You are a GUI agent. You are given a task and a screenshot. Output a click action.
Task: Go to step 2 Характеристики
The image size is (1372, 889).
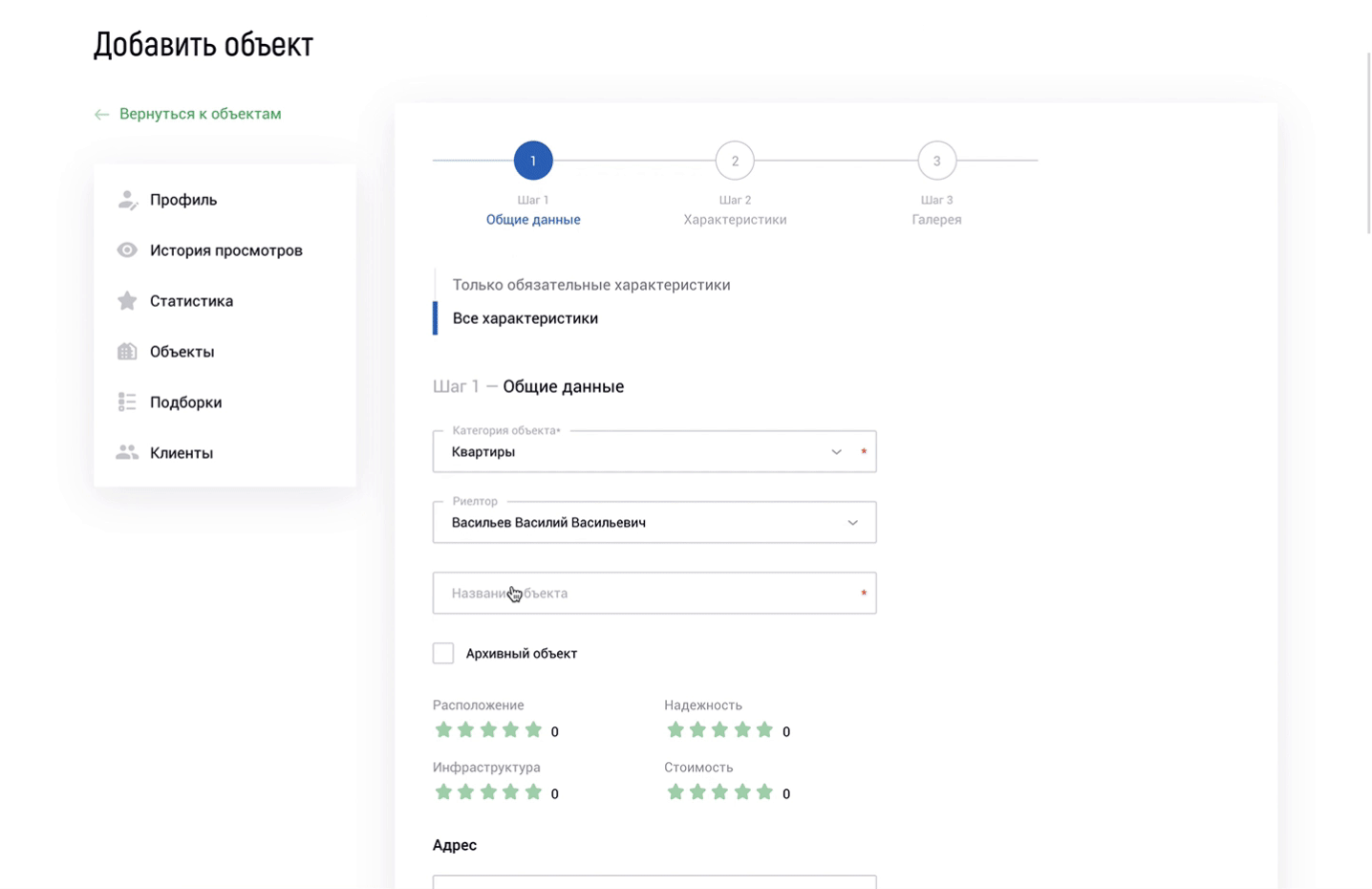pyautogui.click(x=734, y=162)
